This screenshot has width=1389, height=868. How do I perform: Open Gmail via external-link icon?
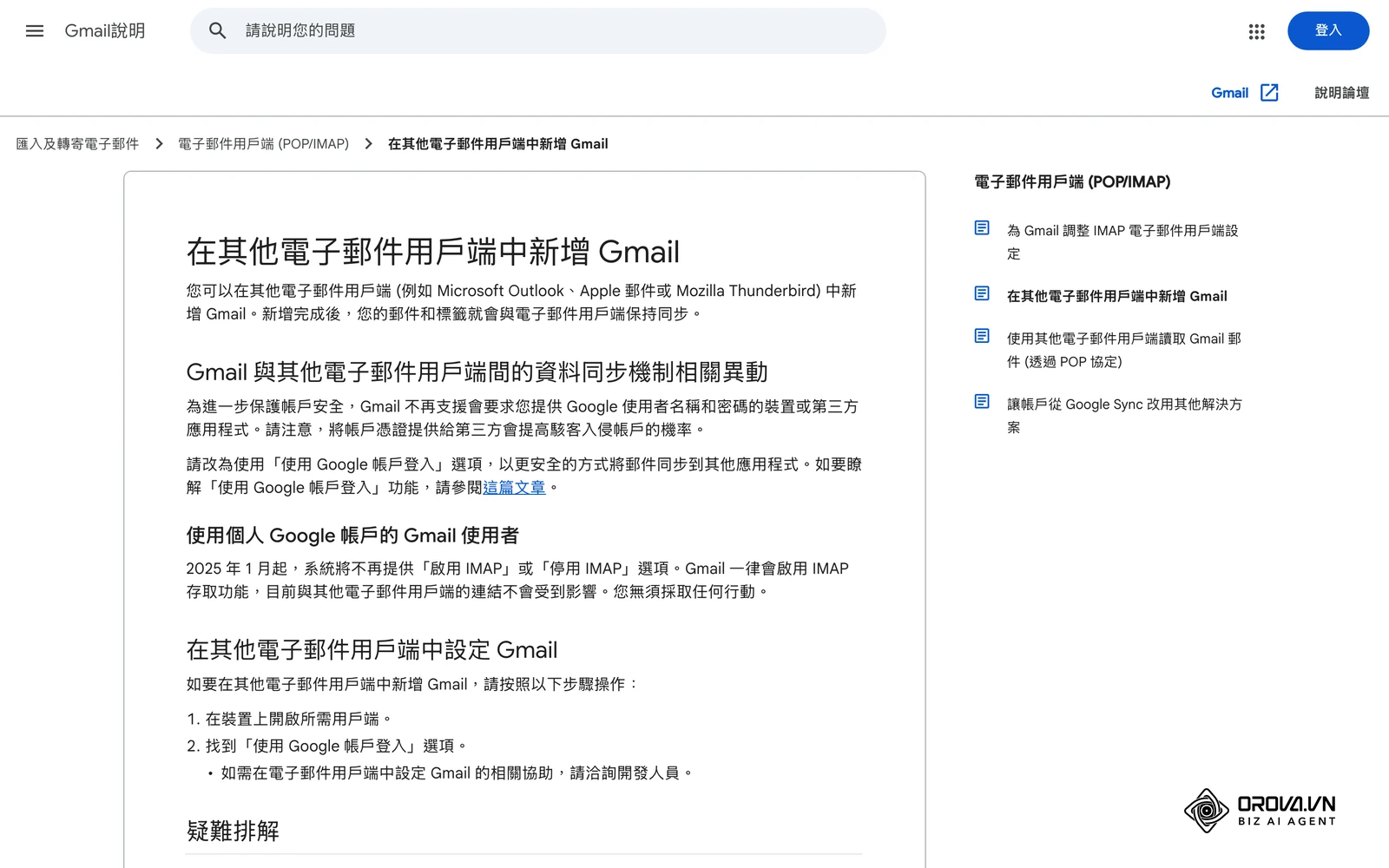(1269, 93)
